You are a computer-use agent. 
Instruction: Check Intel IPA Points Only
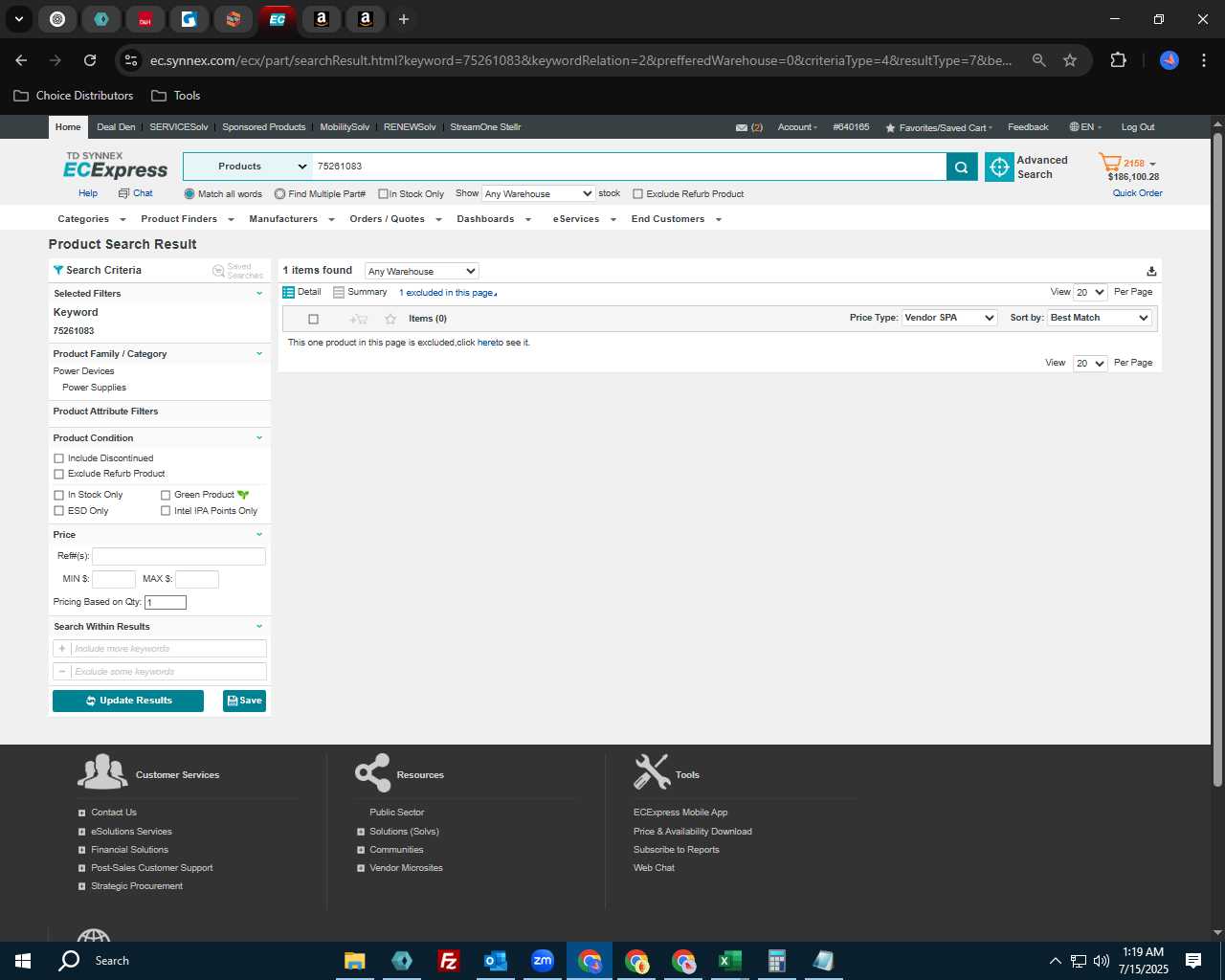tap(166, 511)
